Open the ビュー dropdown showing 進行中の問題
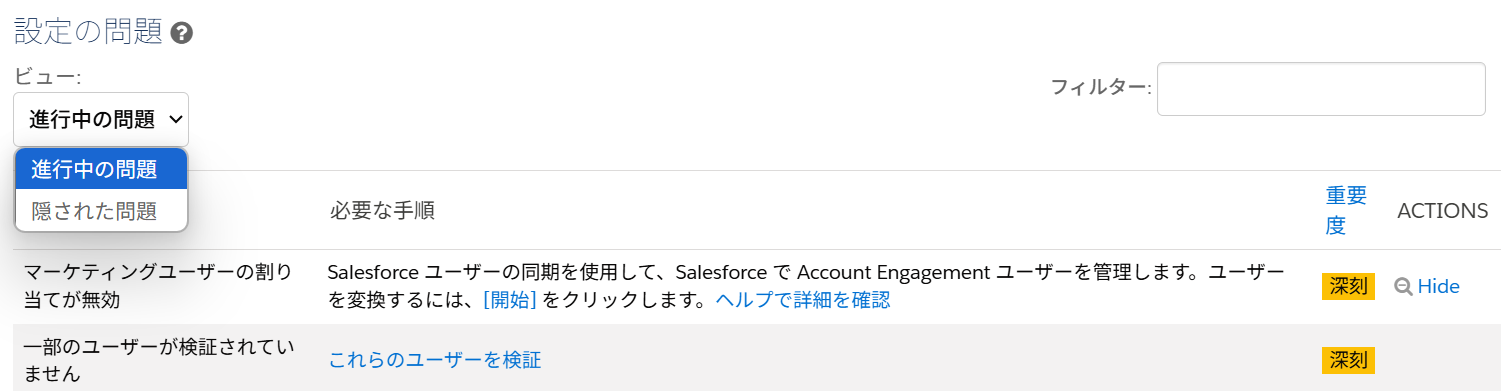 (101, 120)
